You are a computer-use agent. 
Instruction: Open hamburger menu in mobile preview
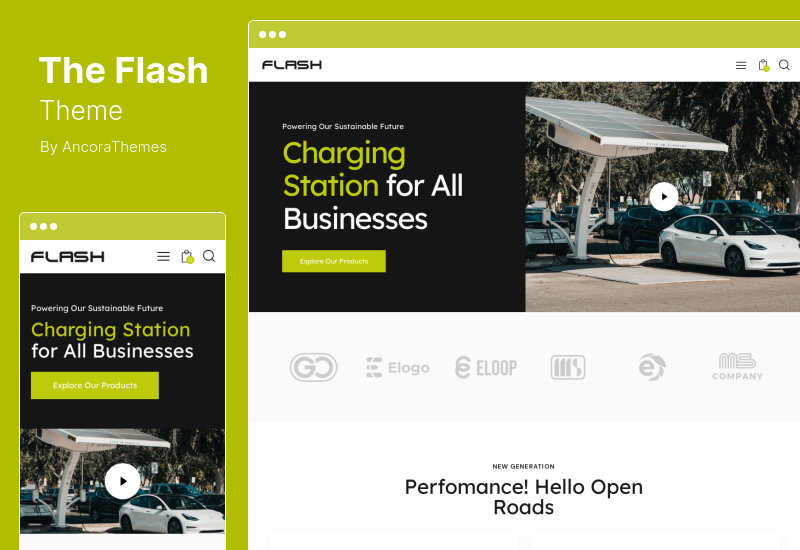pyautogui.click(x=163, y=256)
